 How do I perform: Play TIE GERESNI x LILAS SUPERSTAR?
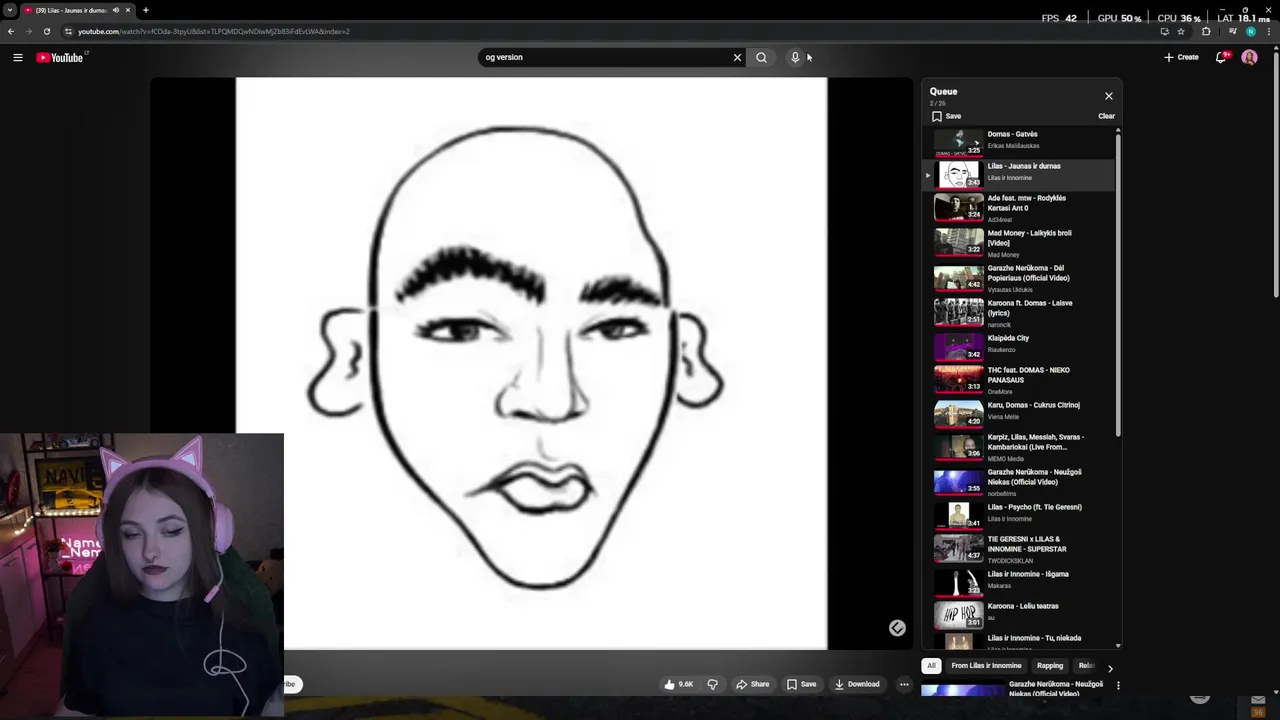click(x=1017, y=549)
